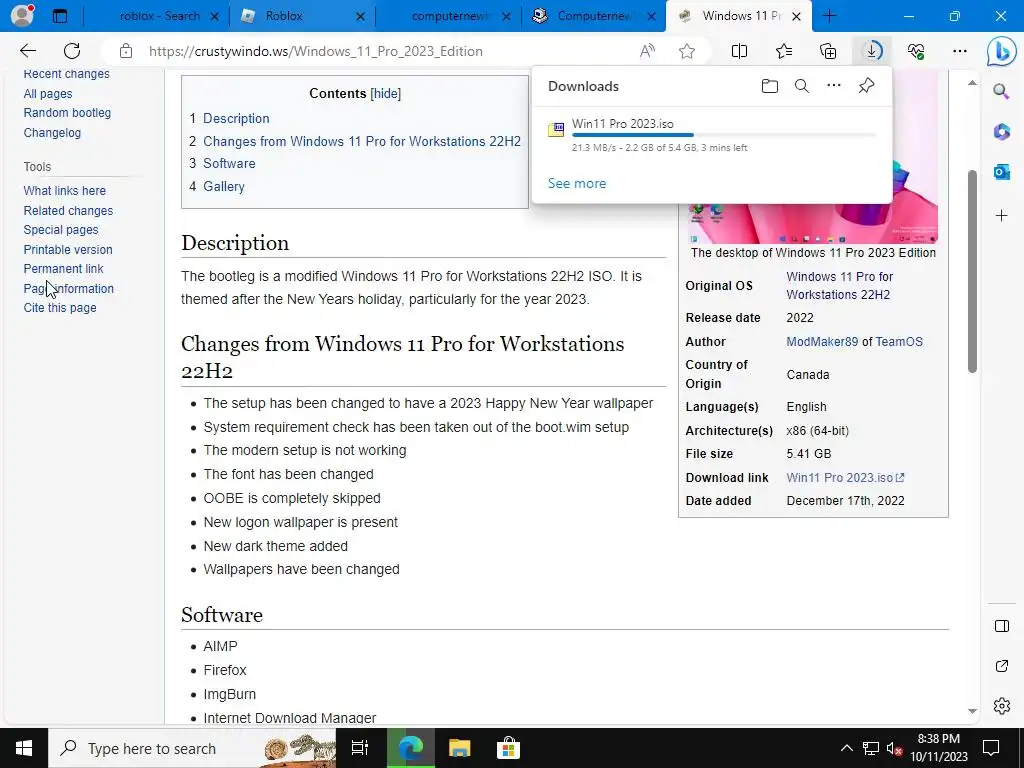The height and width of the screenshot is (768, 1024).
Task: Open Settings and more ellipsis menu
Action: (x=959, y=51)
